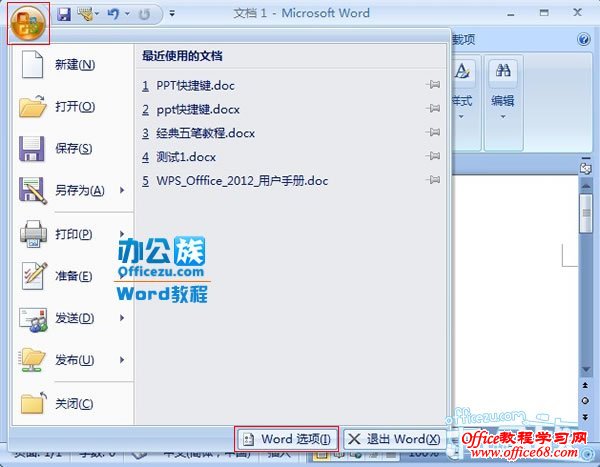
Task: Expand the Undo history dropdown arrow
Action: (x=127, y=14)
